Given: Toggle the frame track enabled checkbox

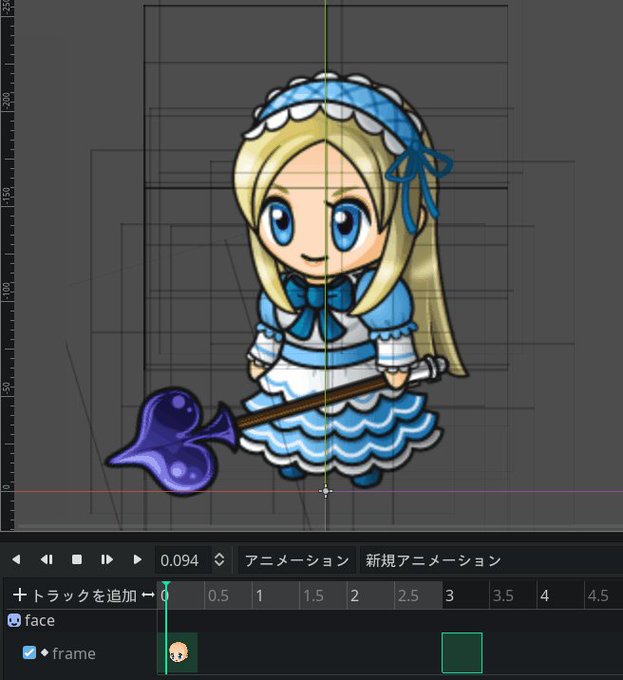Looking at the screenshot, I should (x=29, y=653).
